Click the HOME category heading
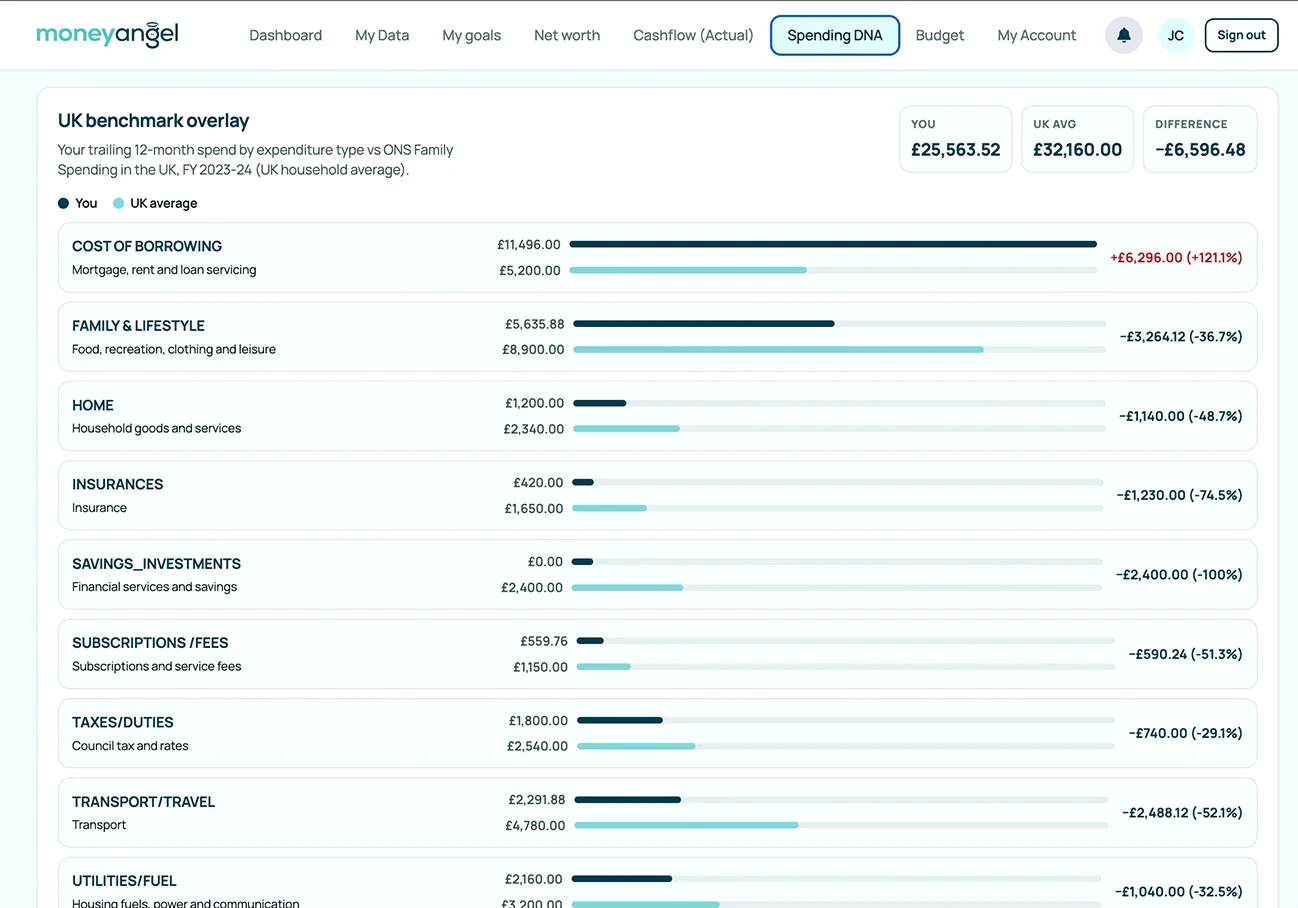Image resolution: width=1298 pixels, height=908 pixels. click(x=93, y=405)
